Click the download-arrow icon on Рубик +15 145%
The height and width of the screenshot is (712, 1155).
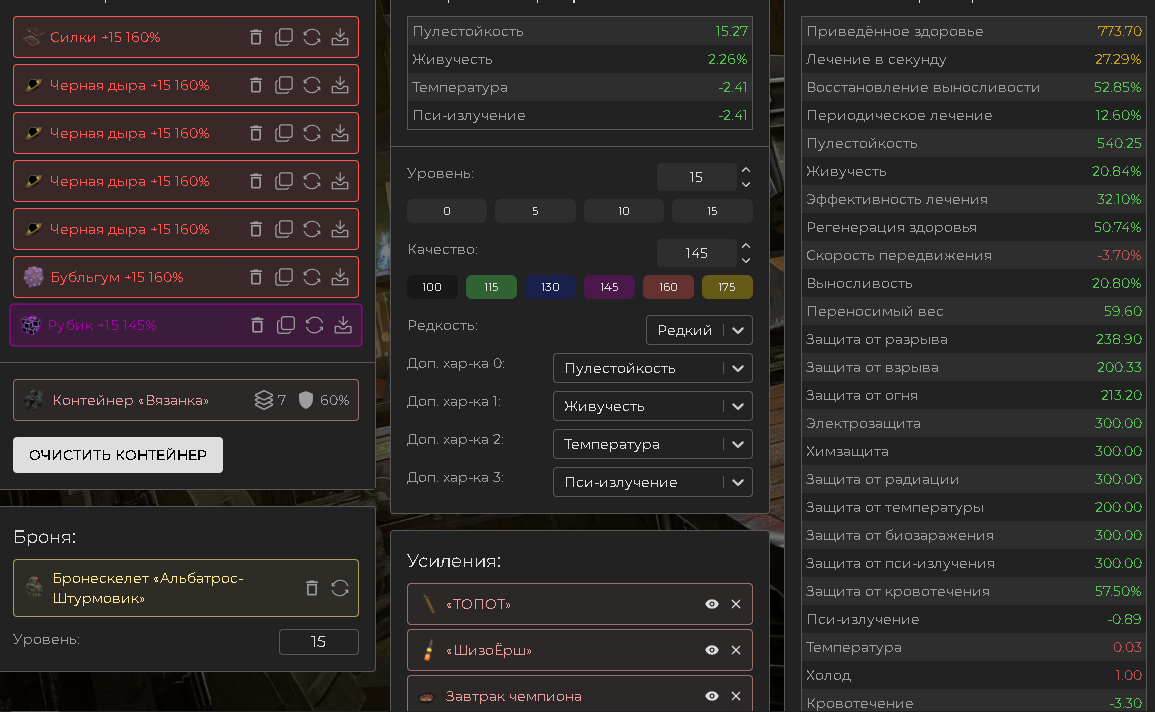(342, 325)
